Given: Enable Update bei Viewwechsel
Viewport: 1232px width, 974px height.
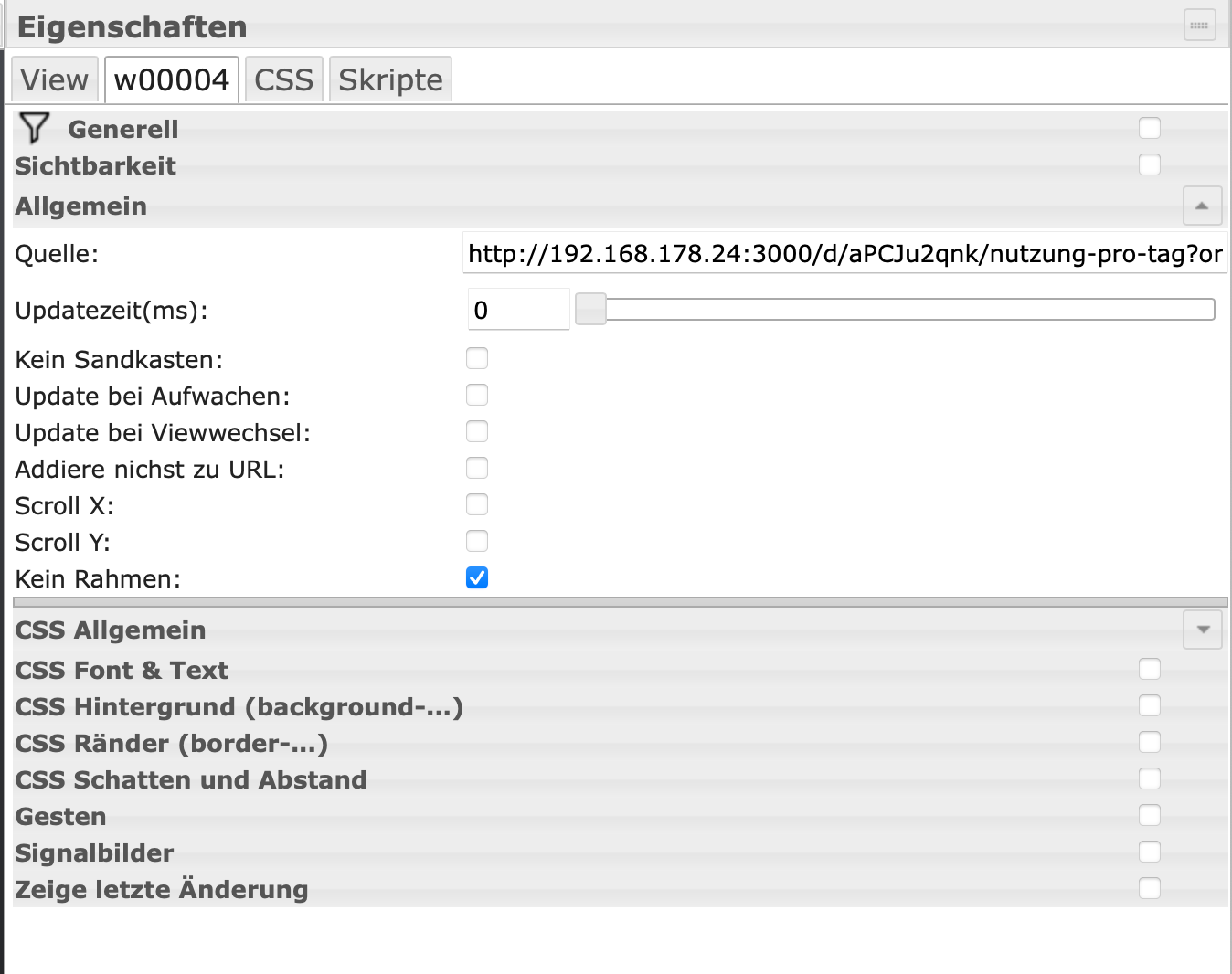Looking at the screenshot, I should click(477, 431).
